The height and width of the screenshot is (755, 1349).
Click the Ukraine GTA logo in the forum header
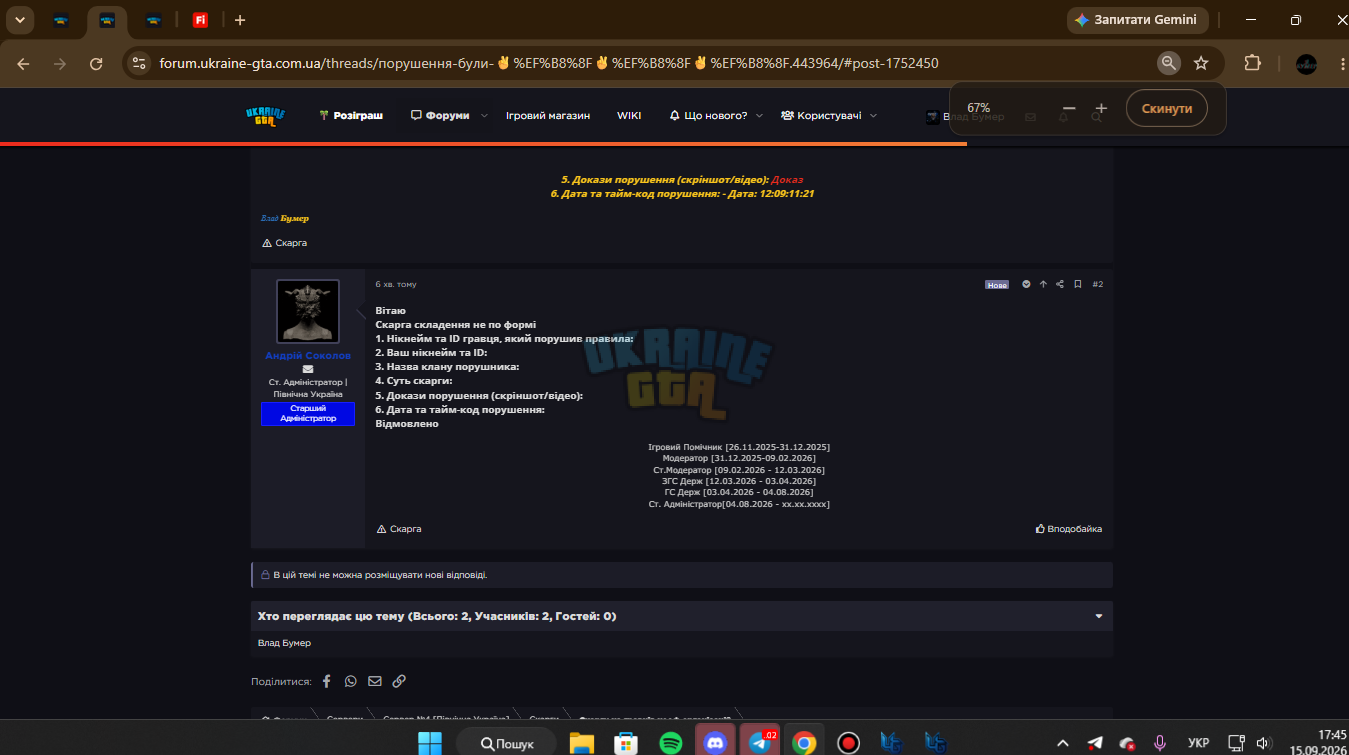(x=265, y=116)
